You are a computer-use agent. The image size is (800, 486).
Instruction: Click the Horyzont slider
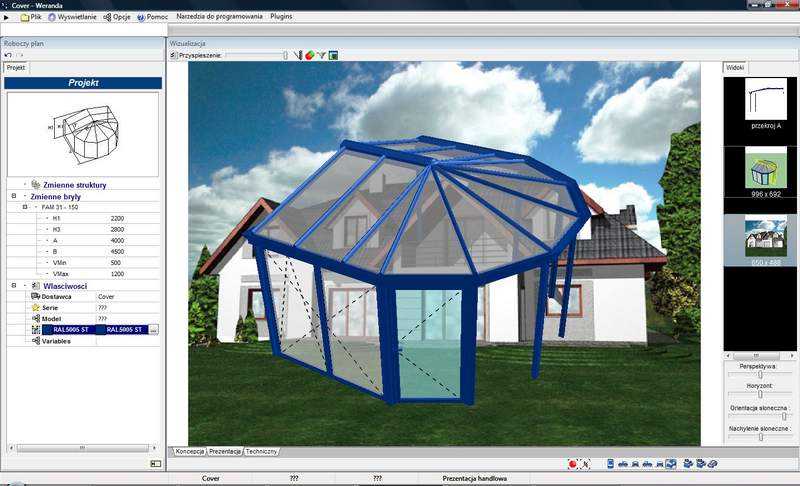pyautogui.click(x=760, y=394)
